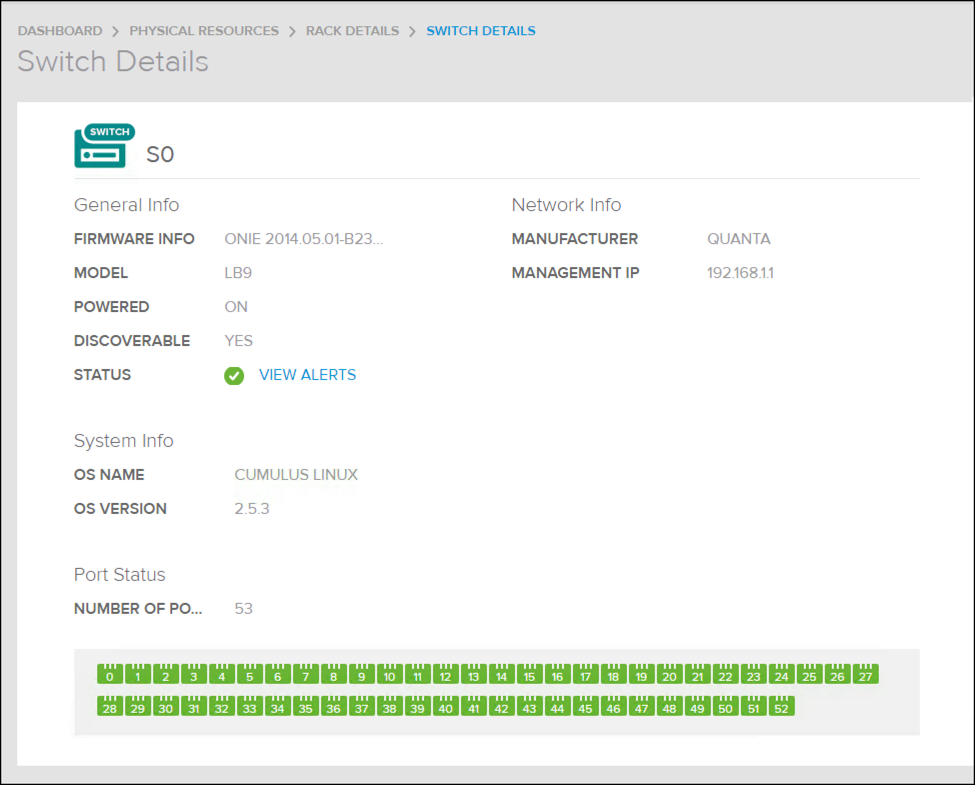
Task: Select port 10 in the port grid
Action: 389,675
